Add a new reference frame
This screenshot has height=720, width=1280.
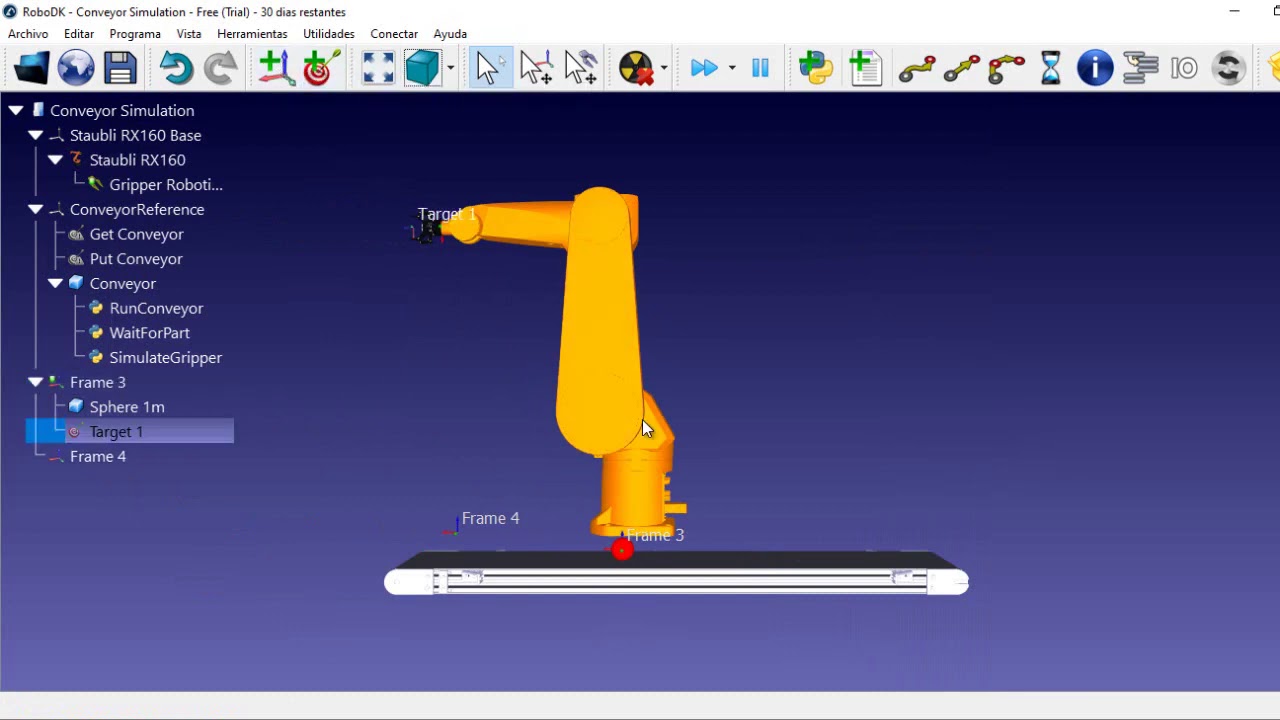coord(276,68)
